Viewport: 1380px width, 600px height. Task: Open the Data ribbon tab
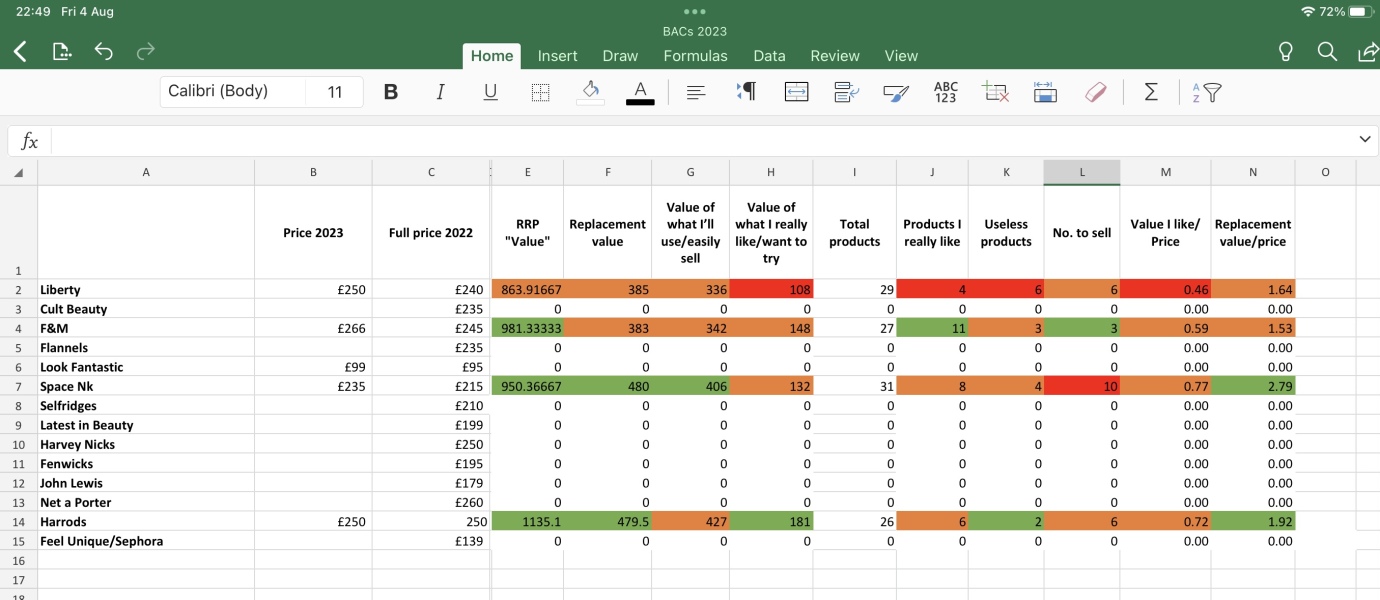click(769, 56)
